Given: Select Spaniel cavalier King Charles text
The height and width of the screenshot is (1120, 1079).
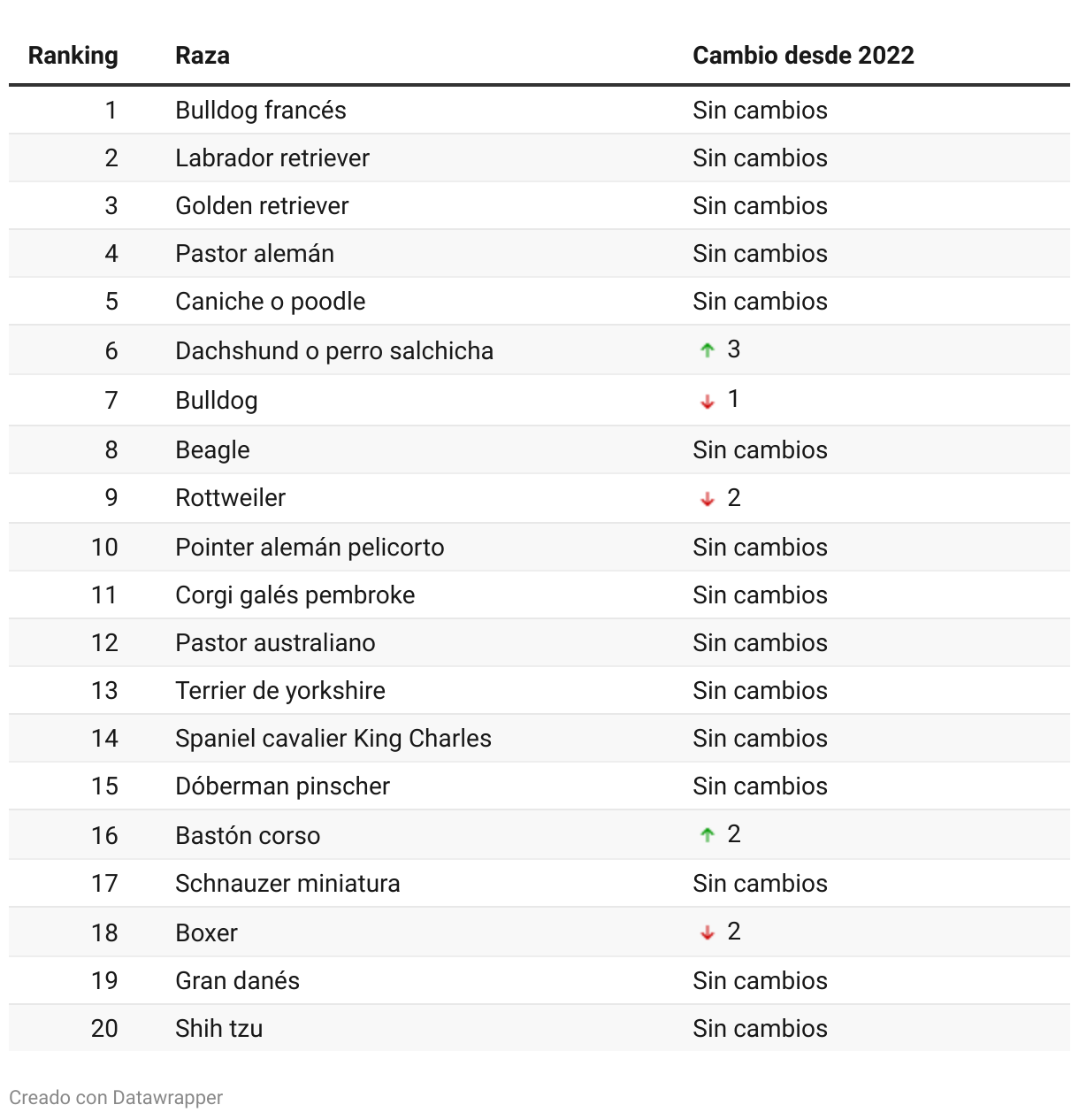Looking at the screenshot, I should coord(333,739).
